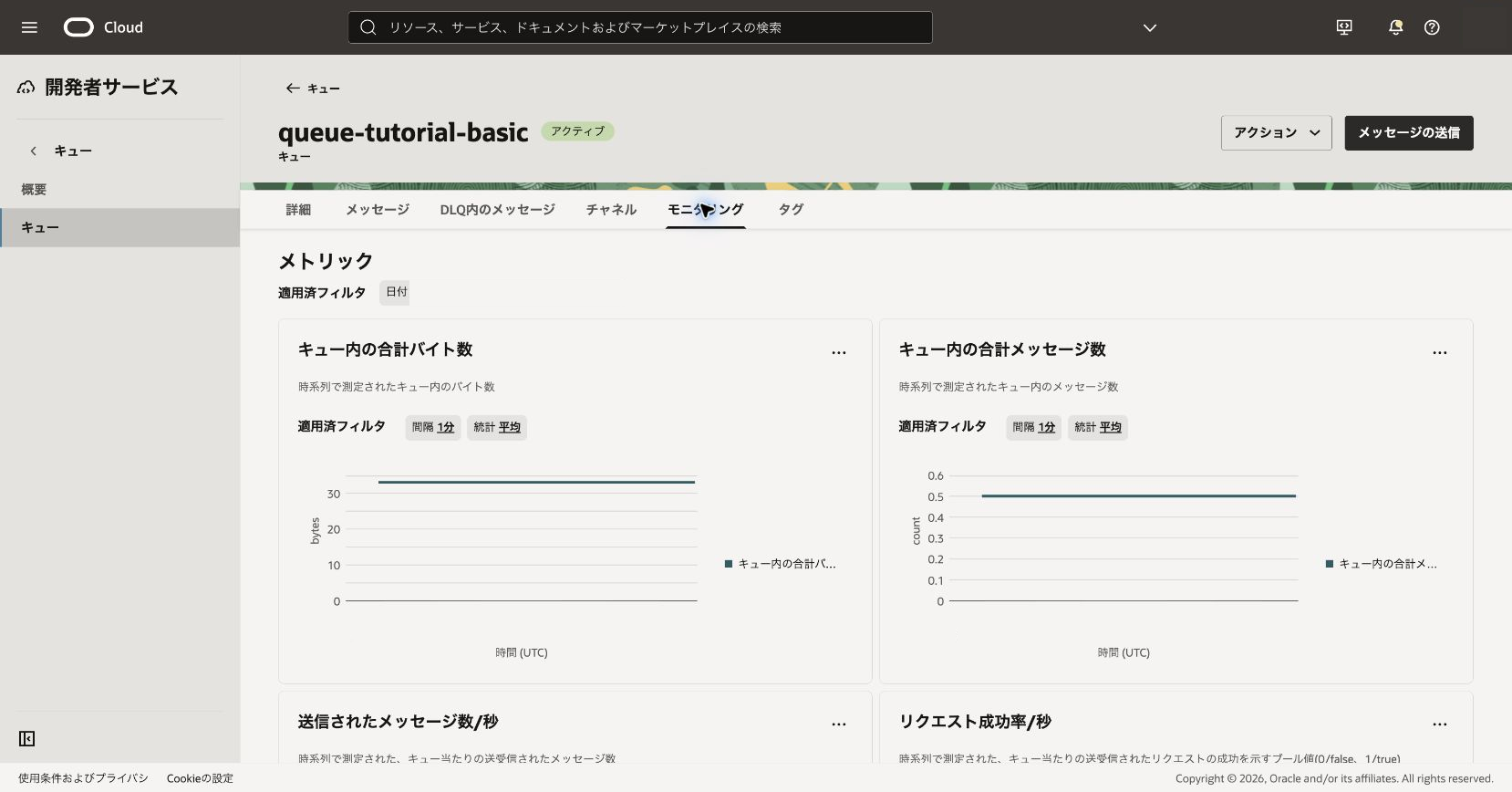This screenshot has height=792, width=1512.
Task: Click the 開発者サービス heading
Action: point(111,88)
